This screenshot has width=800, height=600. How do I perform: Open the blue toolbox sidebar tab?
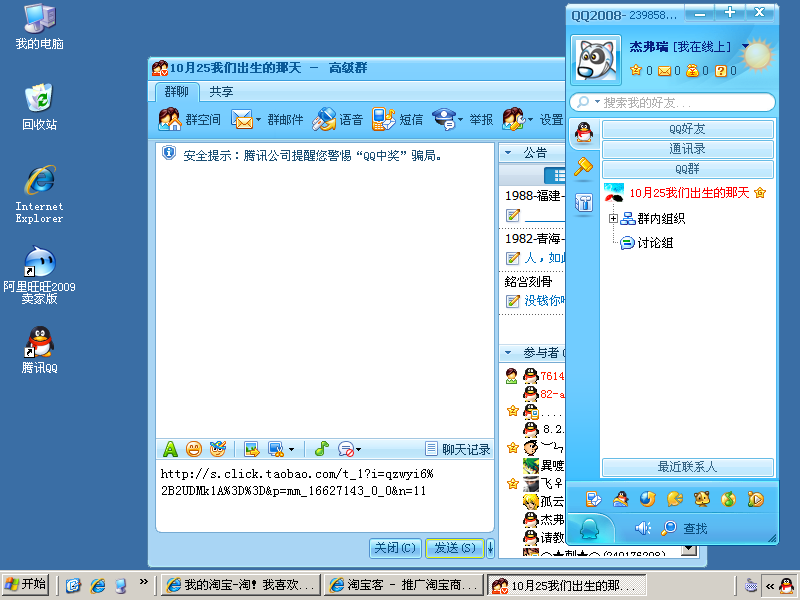584,203
